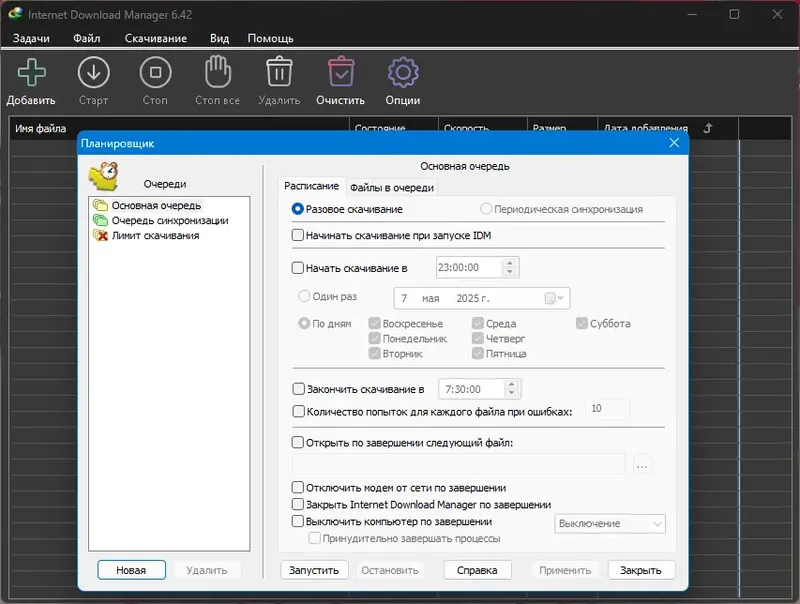Click the Стоп icon in the toolbar
The image size is (800, 604).
pyautogui.click(x=155, y=73)
